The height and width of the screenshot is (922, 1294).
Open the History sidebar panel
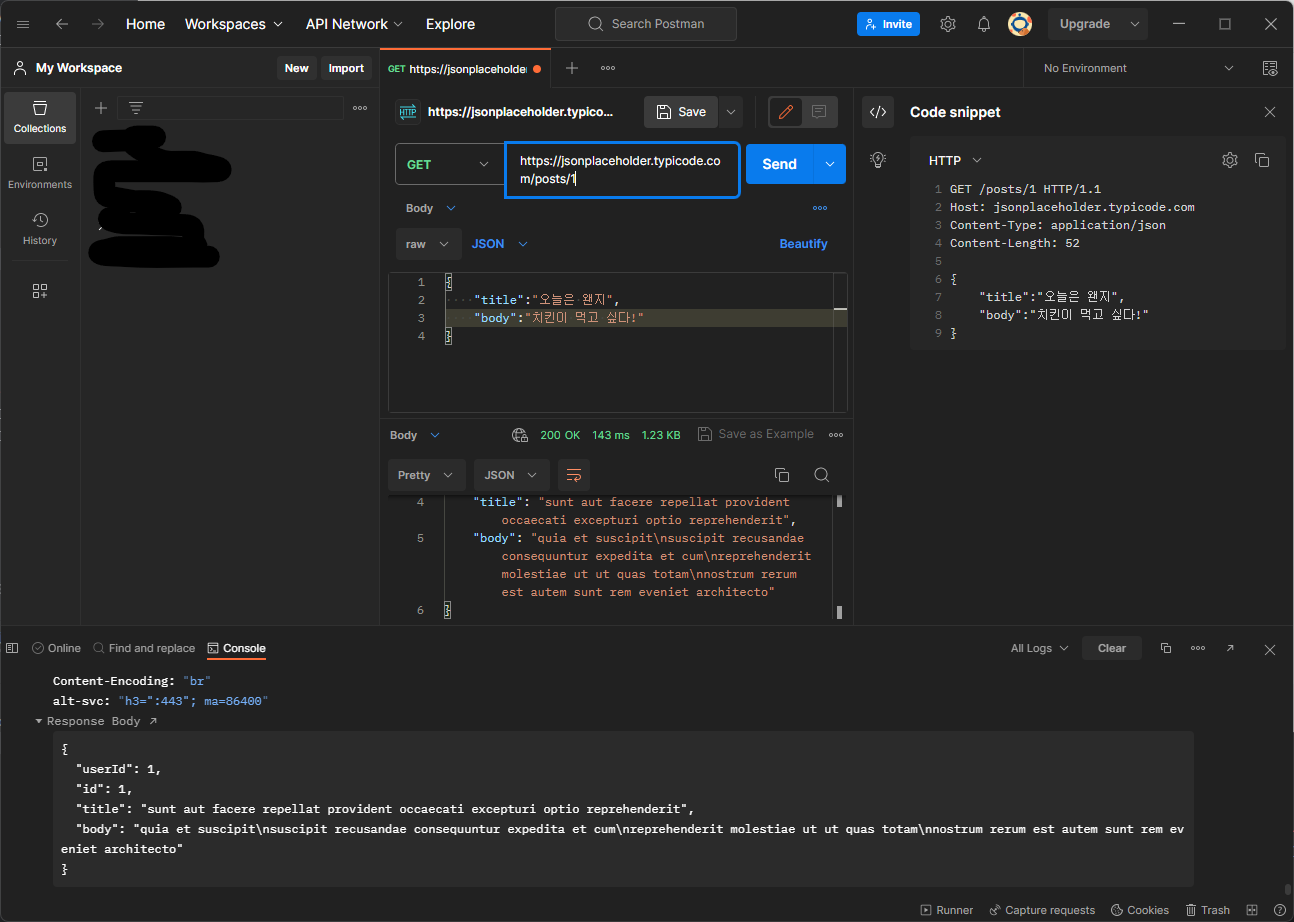40,229
